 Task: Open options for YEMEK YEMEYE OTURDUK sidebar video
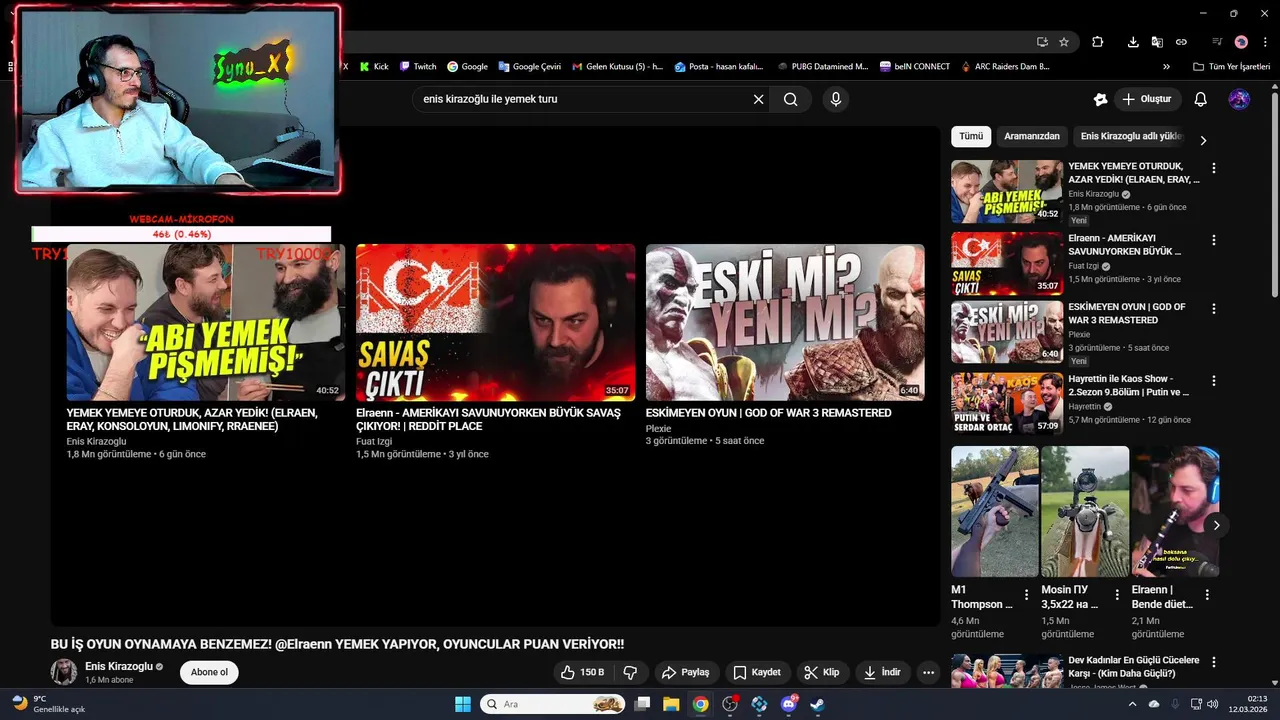point(1214,168)
